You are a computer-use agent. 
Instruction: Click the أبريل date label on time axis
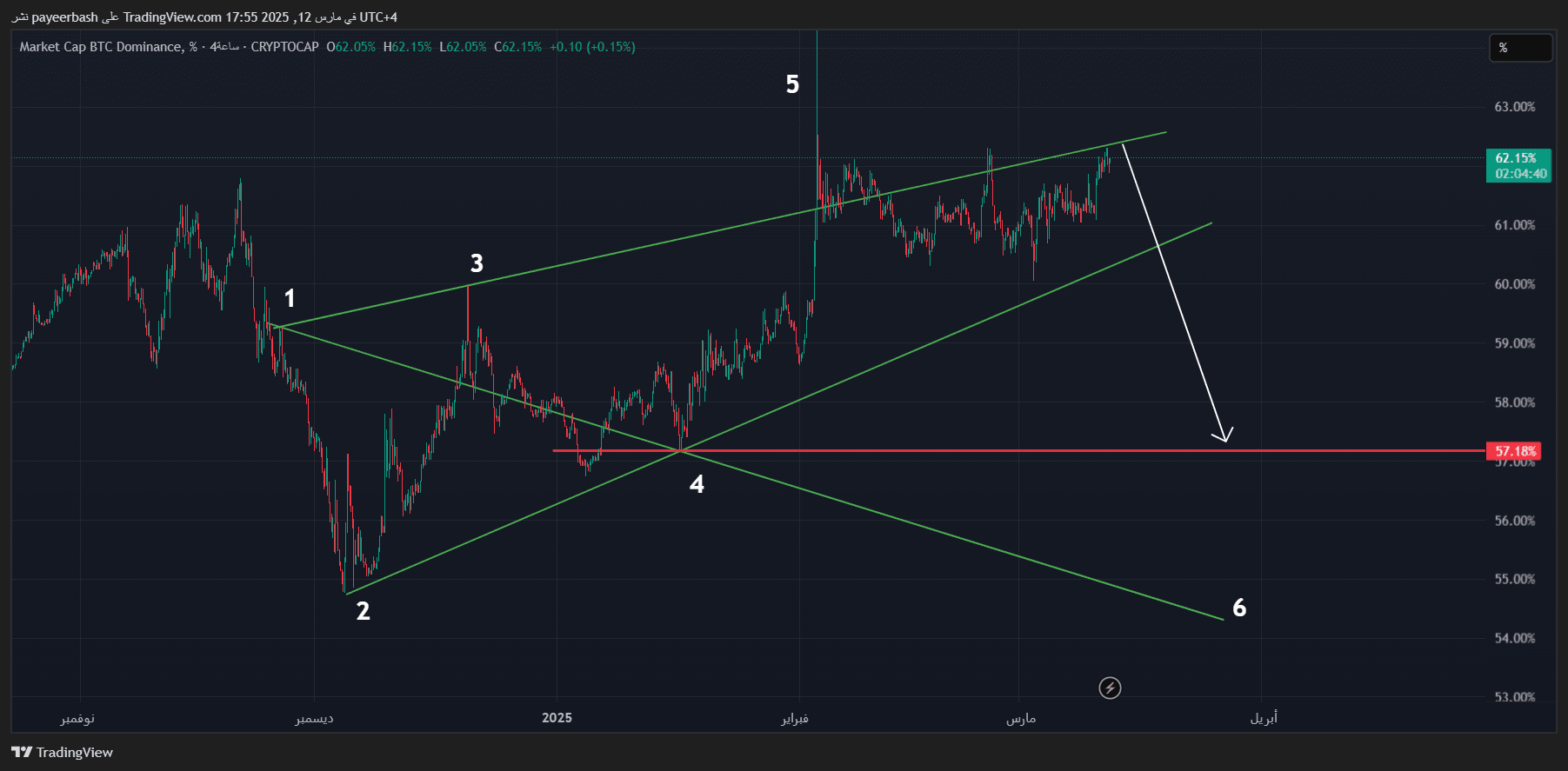[1264, 718]
